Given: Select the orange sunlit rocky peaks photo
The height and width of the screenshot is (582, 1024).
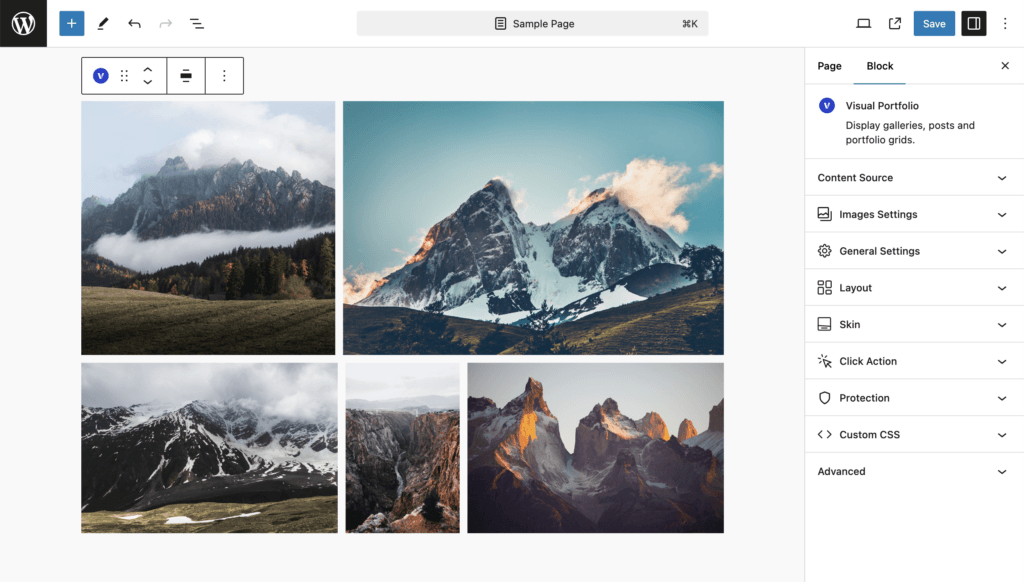Looking at the screenshot, I should [x=596, y=448].
